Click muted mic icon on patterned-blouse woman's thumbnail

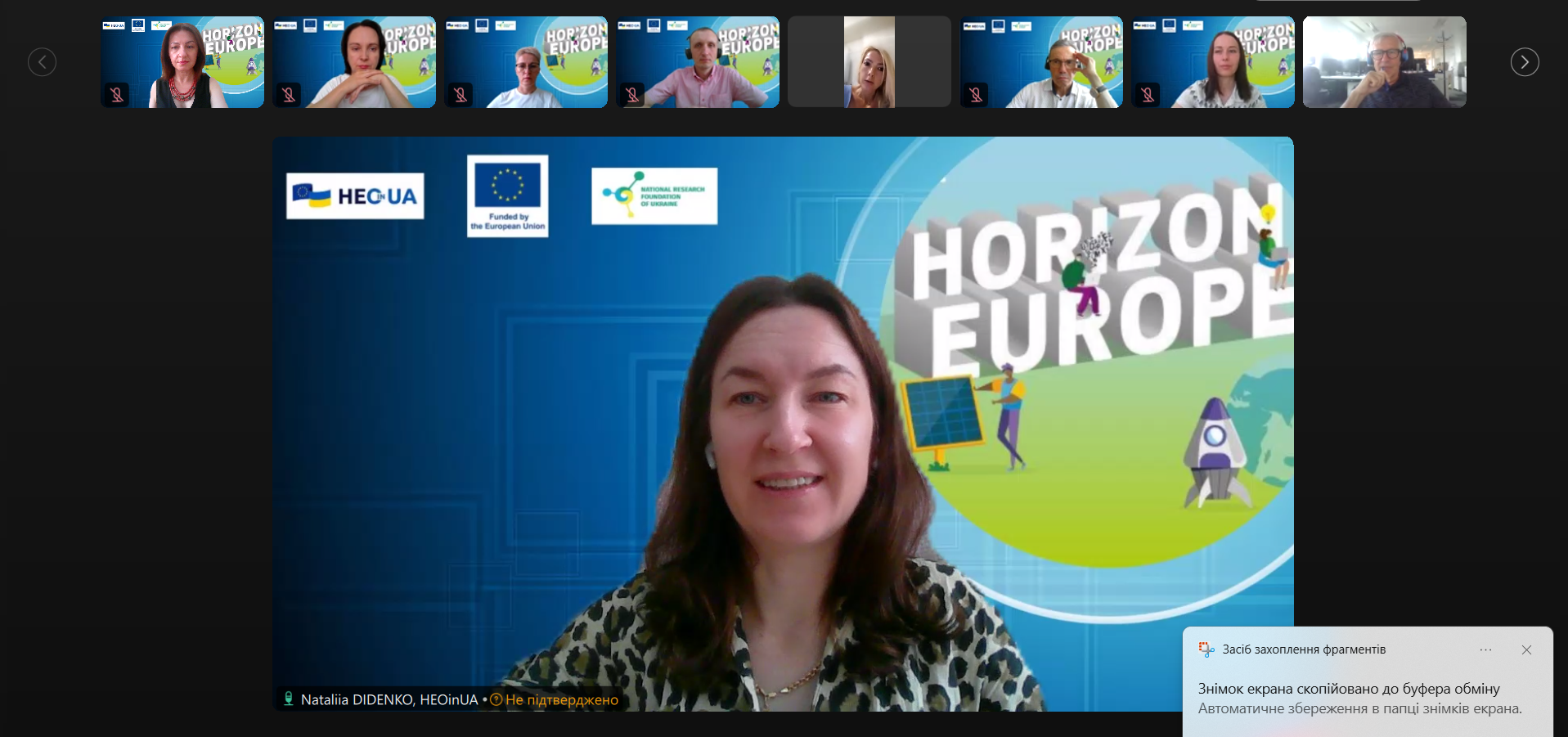[x=1148, y=95]
